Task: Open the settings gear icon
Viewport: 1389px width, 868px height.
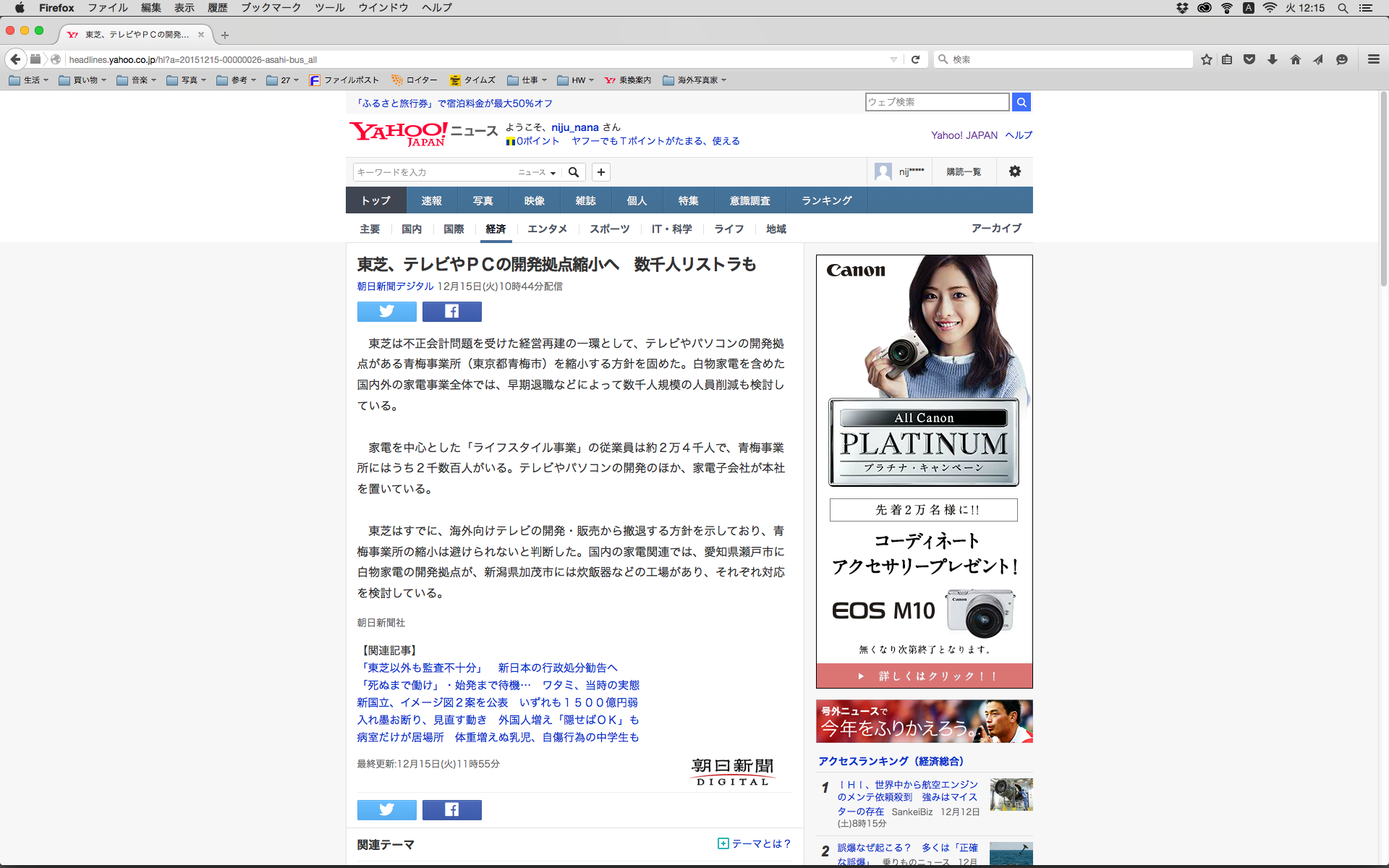Action: [x=1015, y=171]
